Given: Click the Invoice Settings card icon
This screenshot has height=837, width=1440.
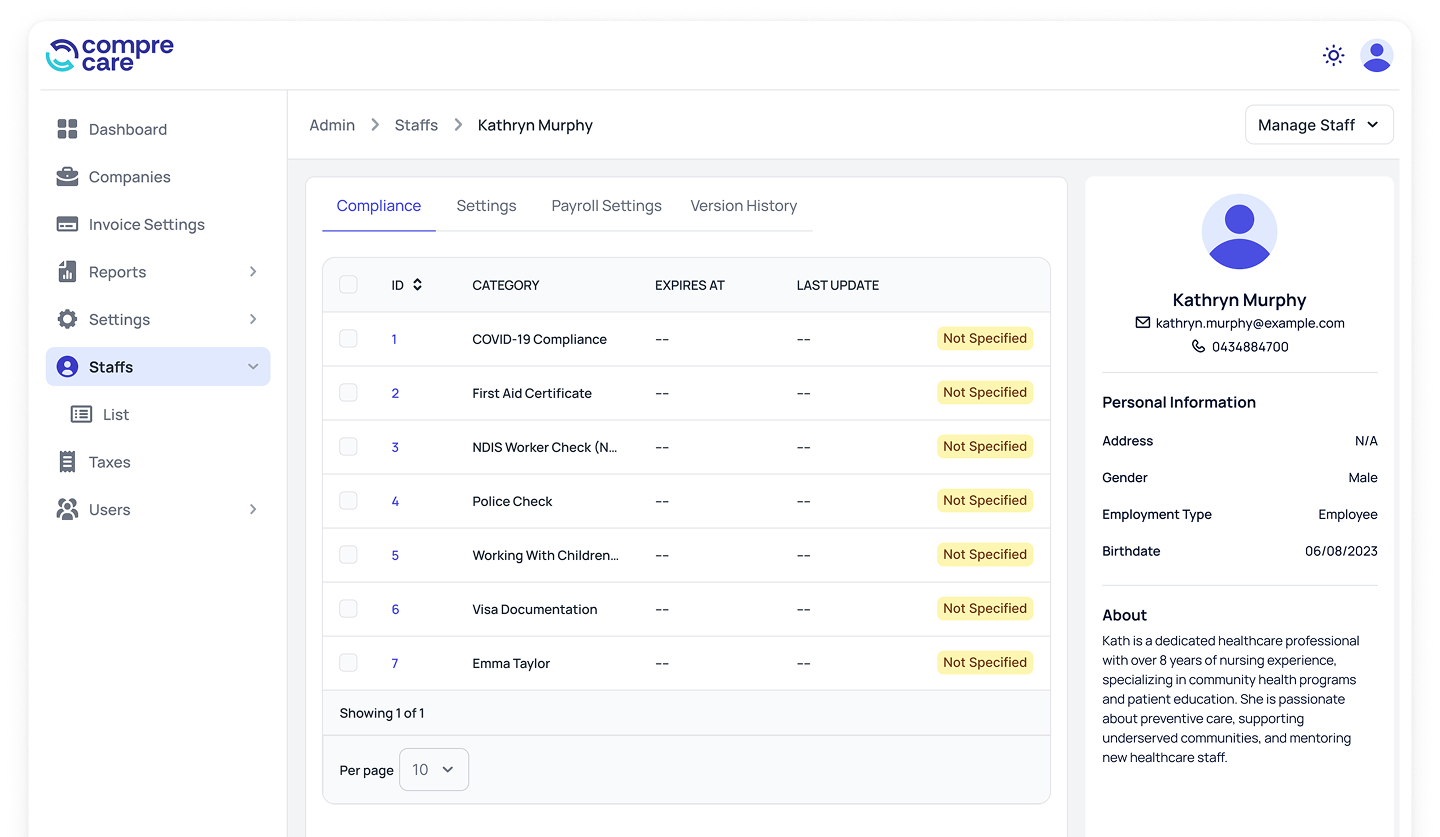Looking at the screenshot, I should point(67,224).
